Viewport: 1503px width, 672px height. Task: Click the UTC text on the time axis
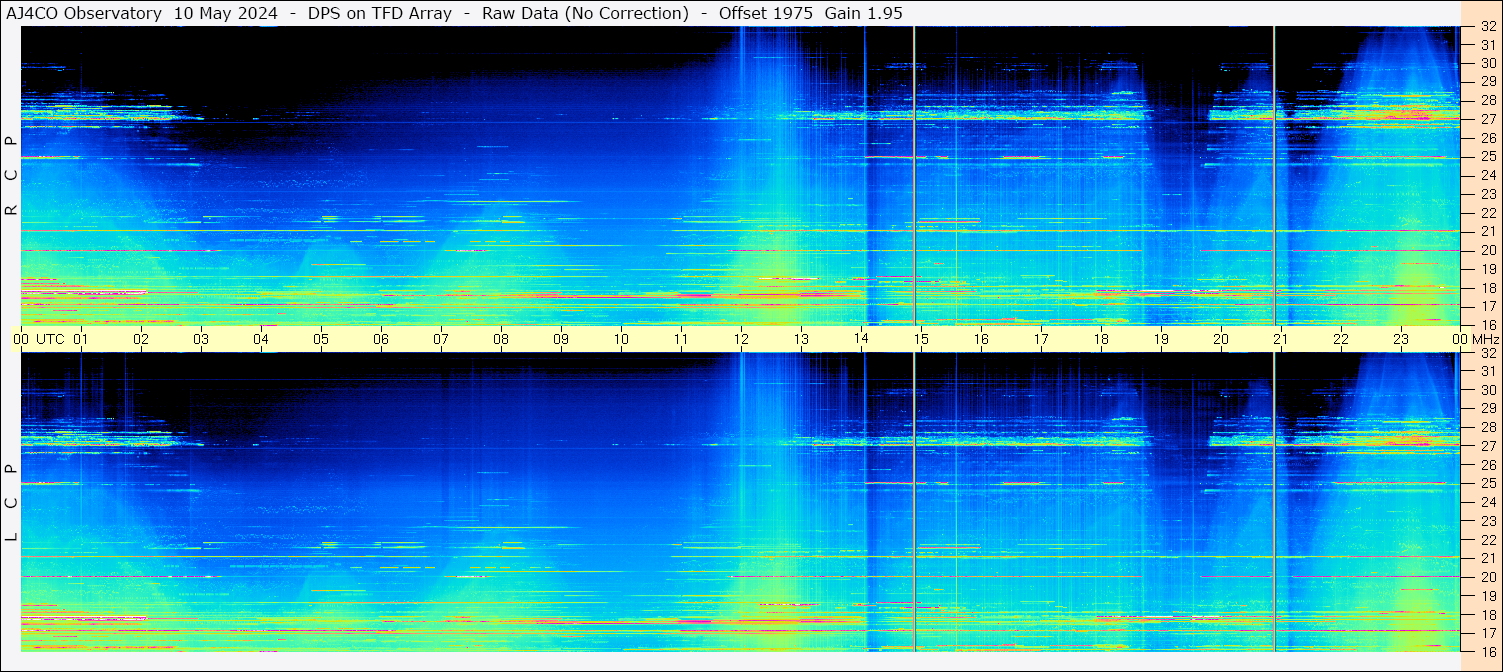click(x=50, y=339)
